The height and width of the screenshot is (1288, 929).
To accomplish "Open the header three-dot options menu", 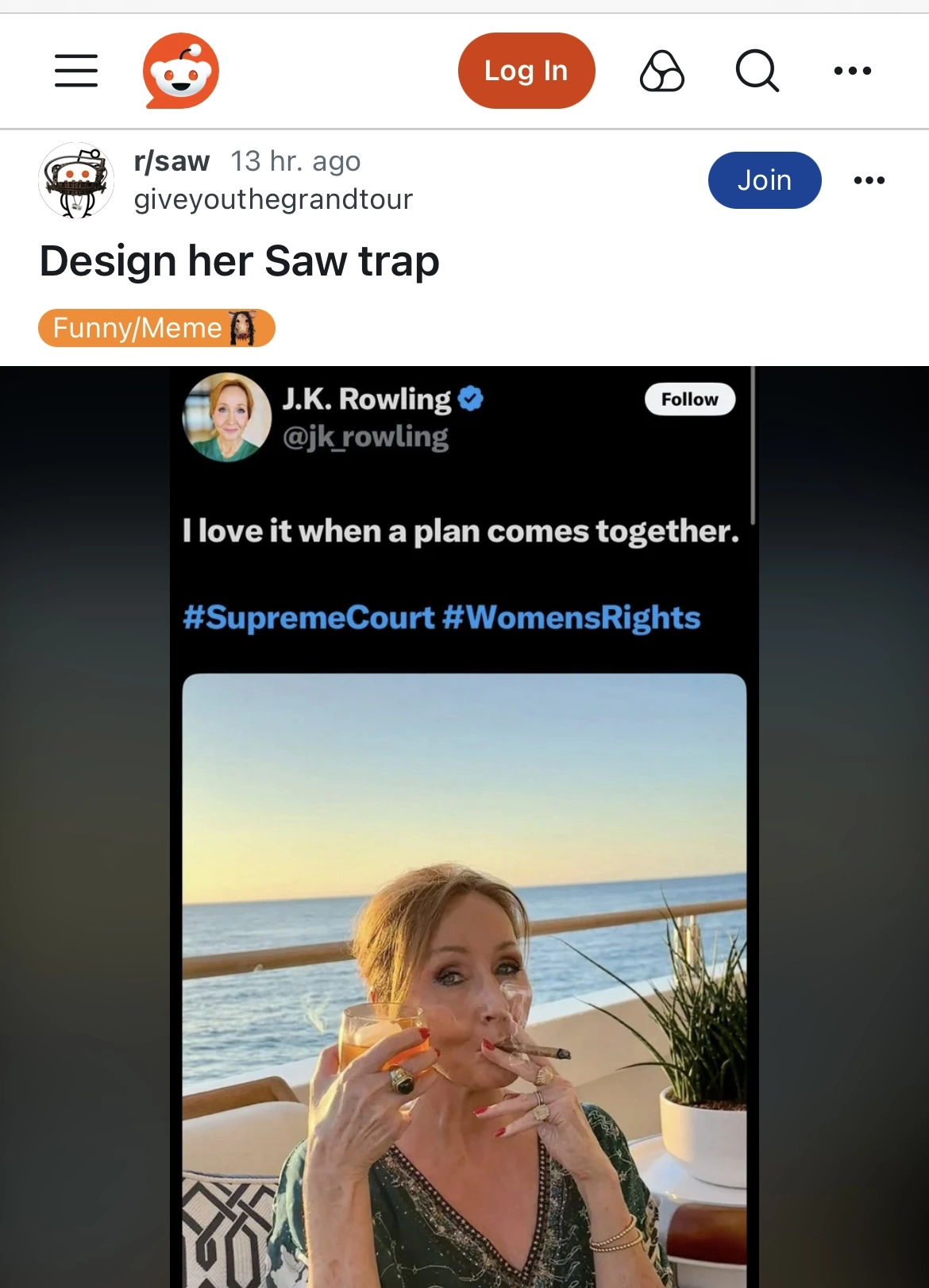I will [x=853, y=71].
